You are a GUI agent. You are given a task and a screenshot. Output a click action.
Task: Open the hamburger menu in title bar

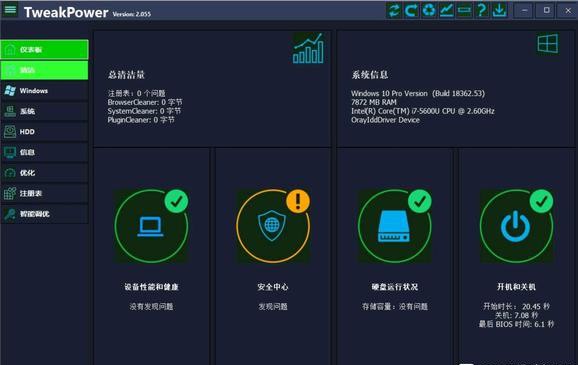[10, 10]
